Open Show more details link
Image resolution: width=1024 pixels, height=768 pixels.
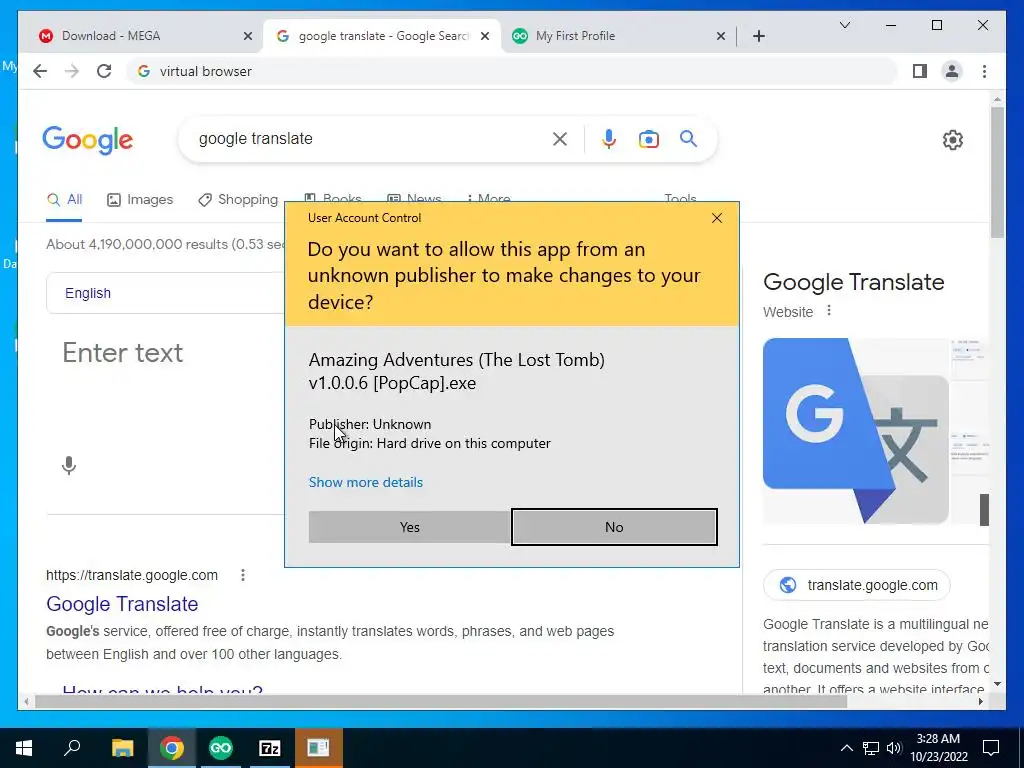(x=366, y=482)
